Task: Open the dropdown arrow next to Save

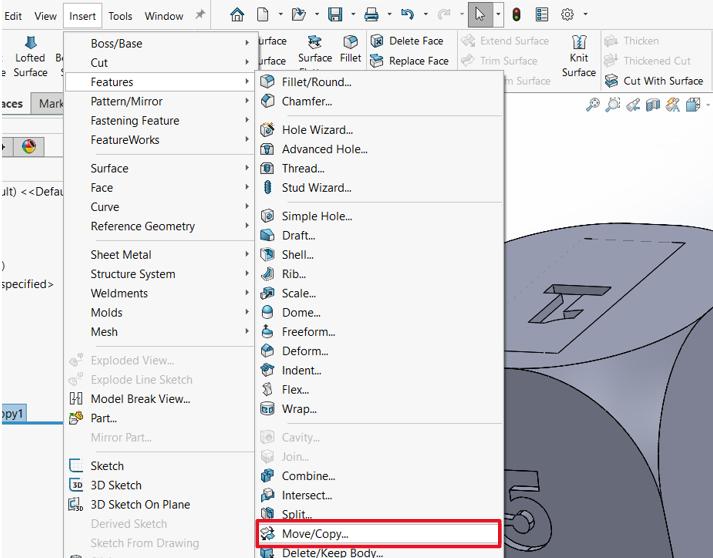Action: coord(353,15)
